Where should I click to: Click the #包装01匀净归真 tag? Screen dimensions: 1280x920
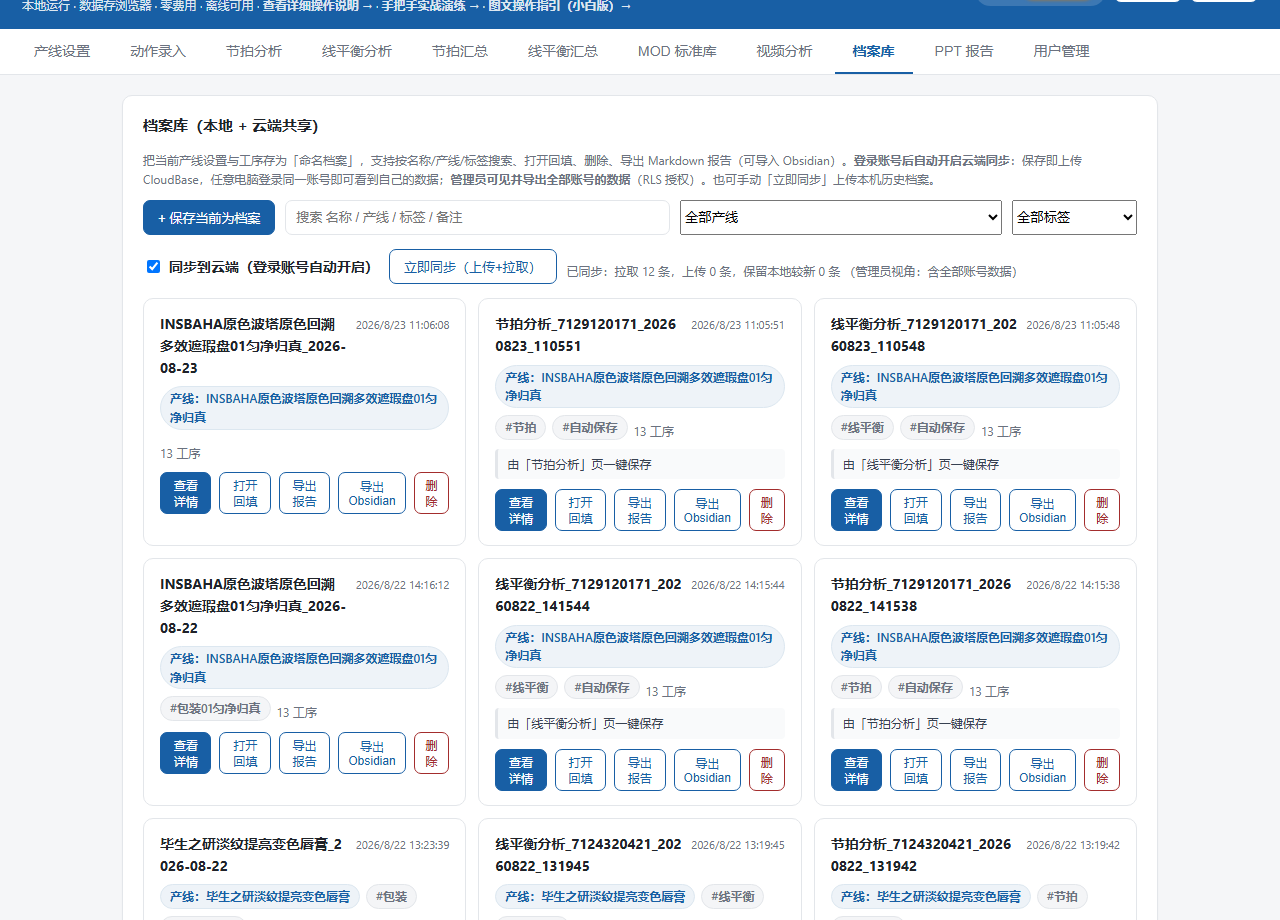[x=215, y=709]
